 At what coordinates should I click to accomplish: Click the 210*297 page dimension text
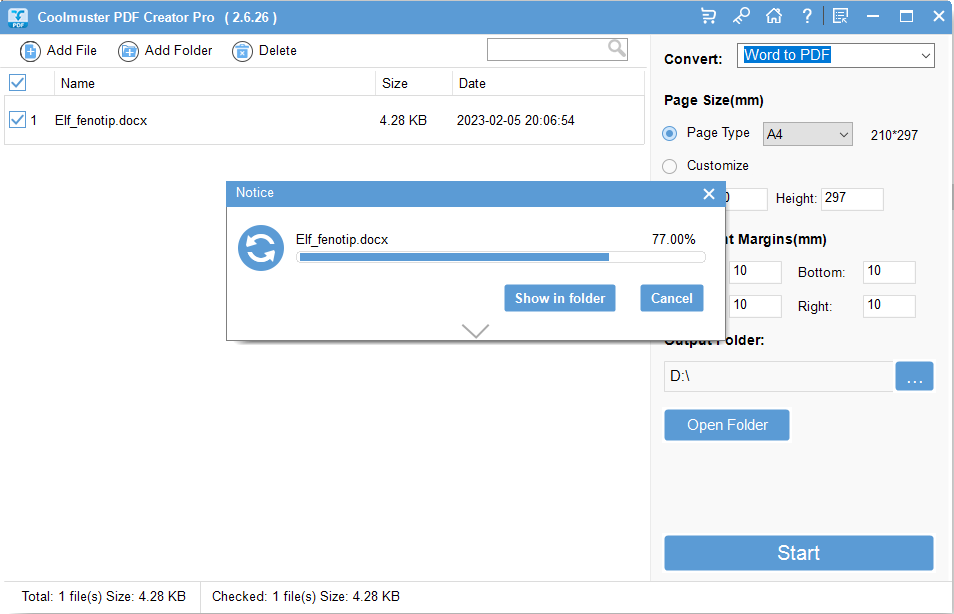pos(894,135)
